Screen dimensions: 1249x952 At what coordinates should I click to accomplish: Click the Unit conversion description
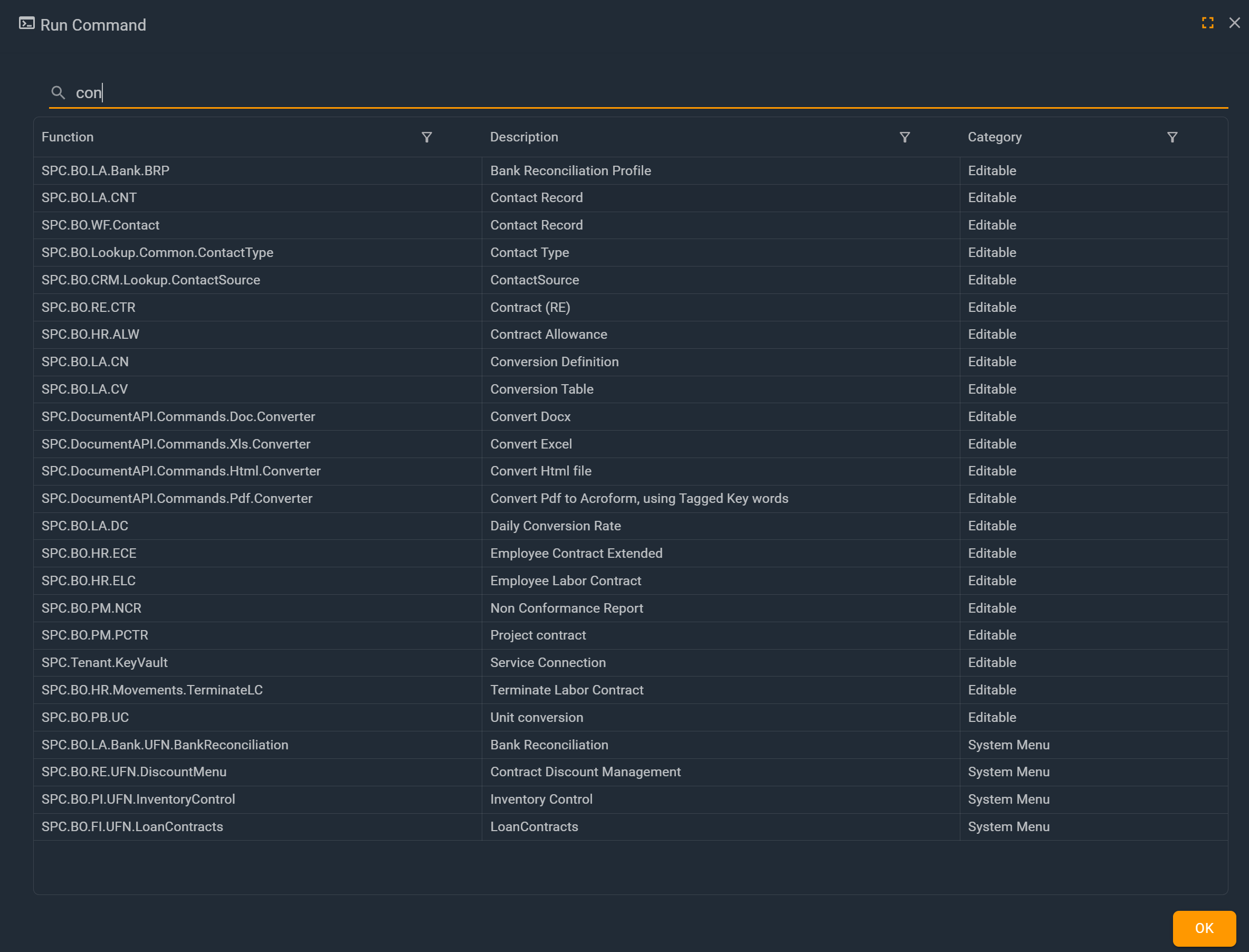coord(537,717)
